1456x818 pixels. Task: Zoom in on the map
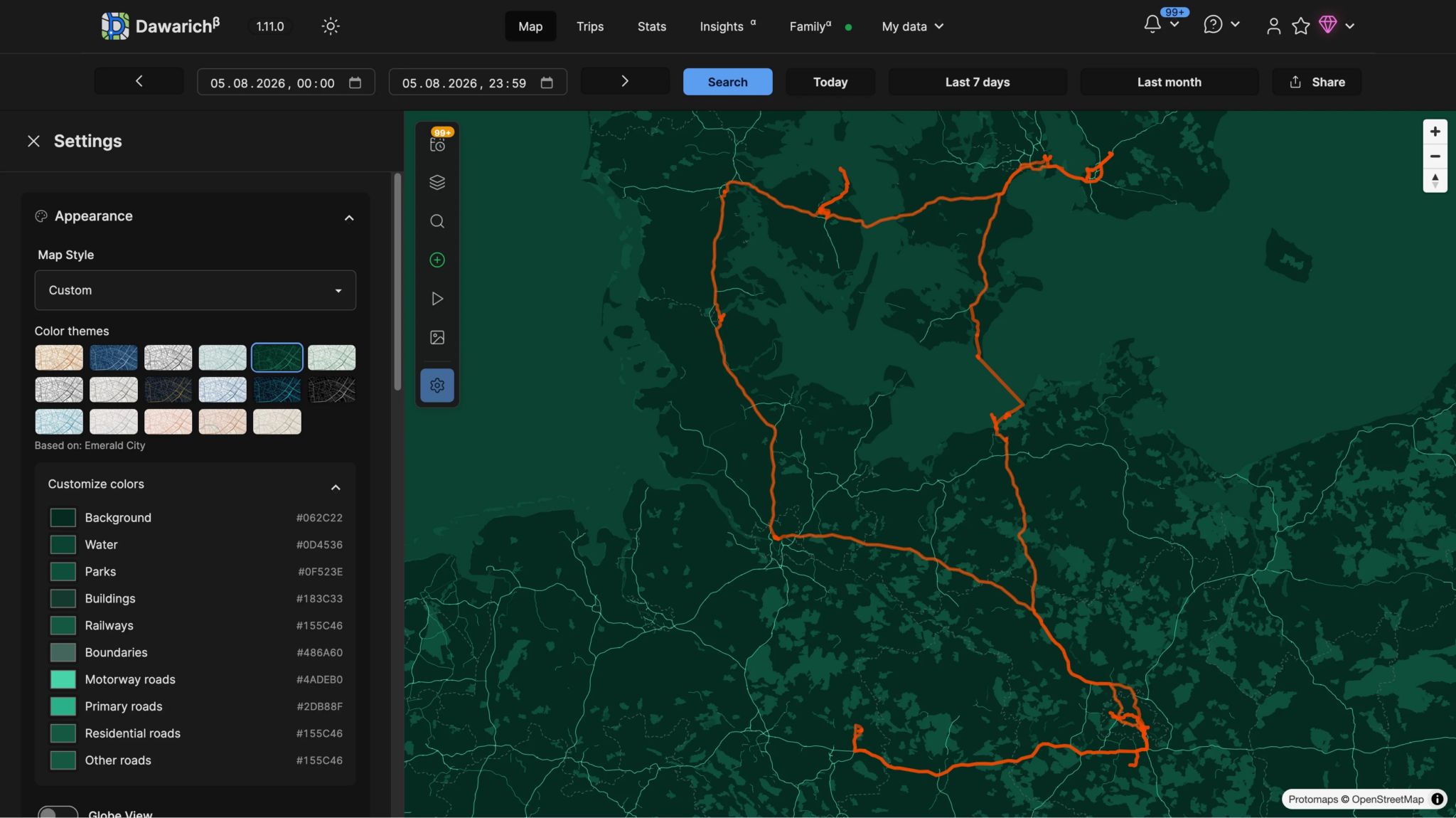pos(1435,132)
